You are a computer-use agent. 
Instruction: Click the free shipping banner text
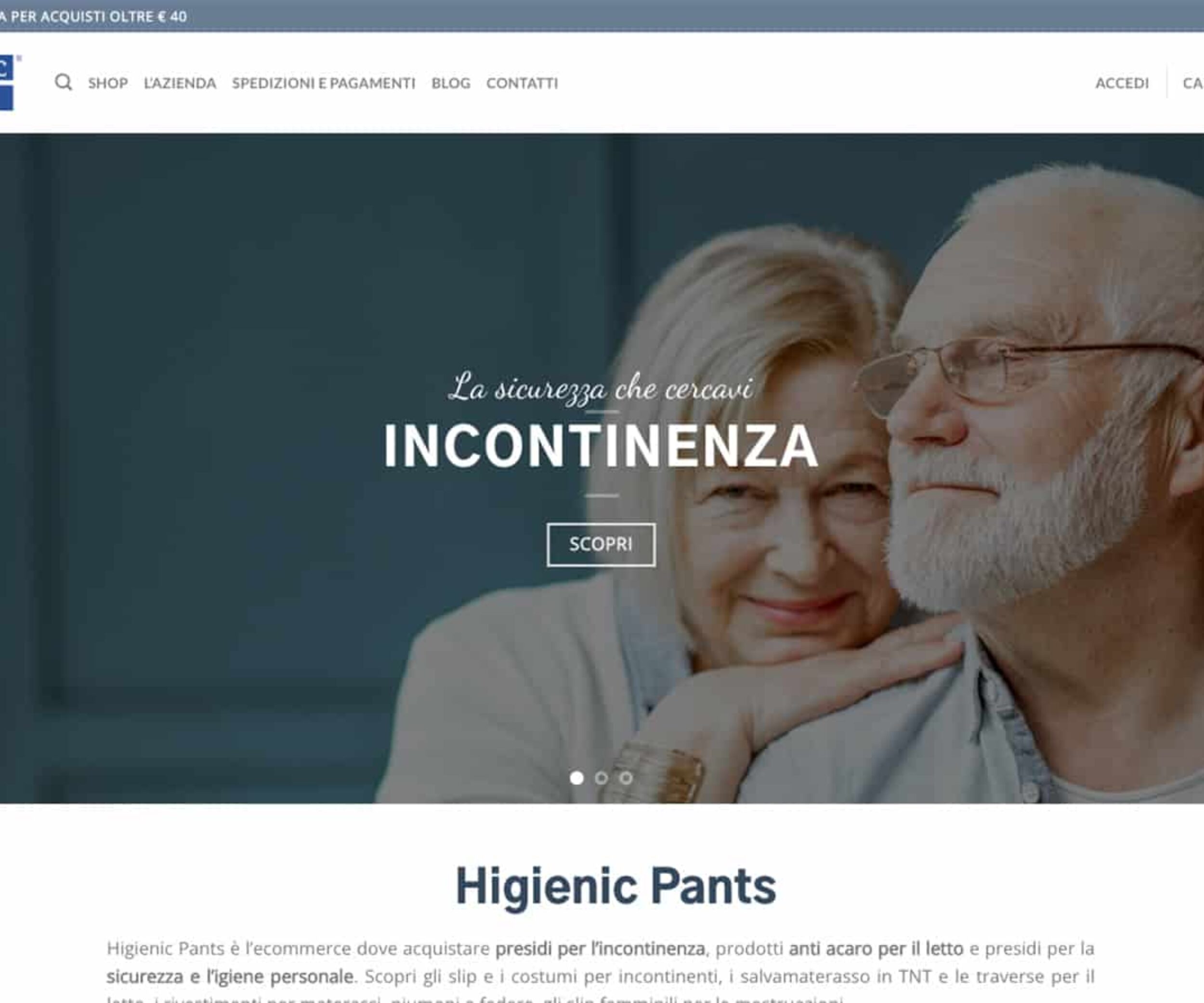click(x=93, y=17)
